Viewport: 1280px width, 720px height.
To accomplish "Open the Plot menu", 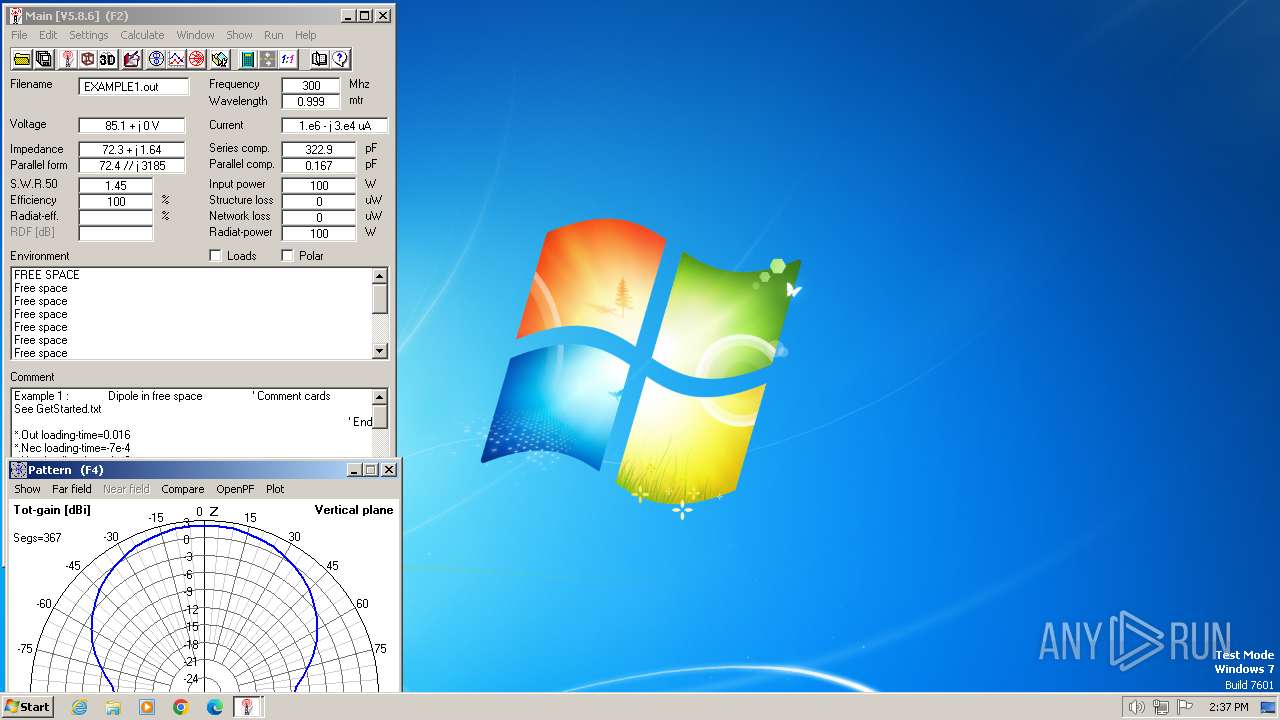I will 275,489.
